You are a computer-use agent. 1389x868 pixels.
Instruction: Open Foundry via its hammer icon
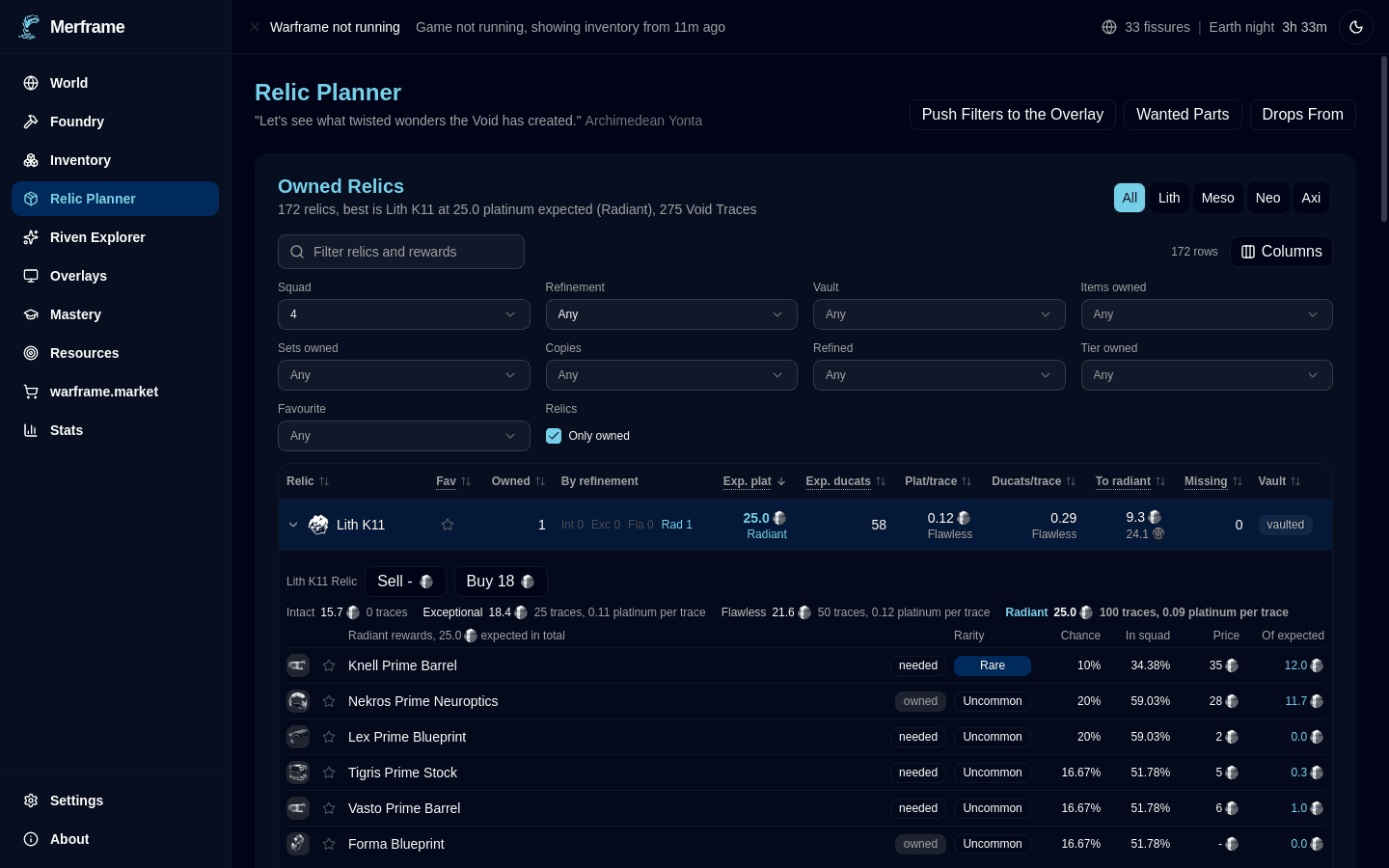click(31, 122)
